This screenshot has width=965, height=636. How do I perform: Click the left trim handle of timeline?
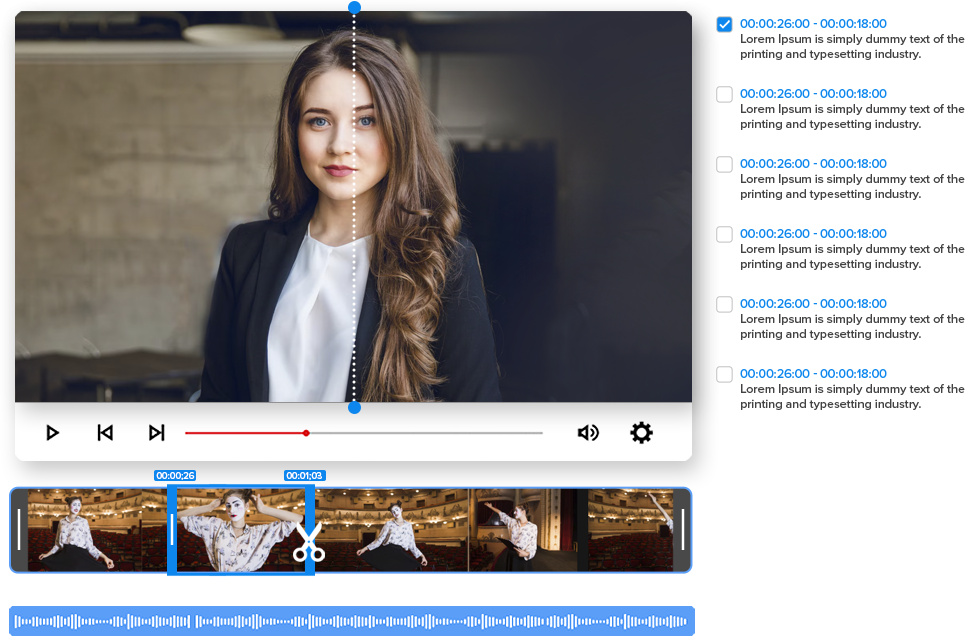(x=19, y=529)
